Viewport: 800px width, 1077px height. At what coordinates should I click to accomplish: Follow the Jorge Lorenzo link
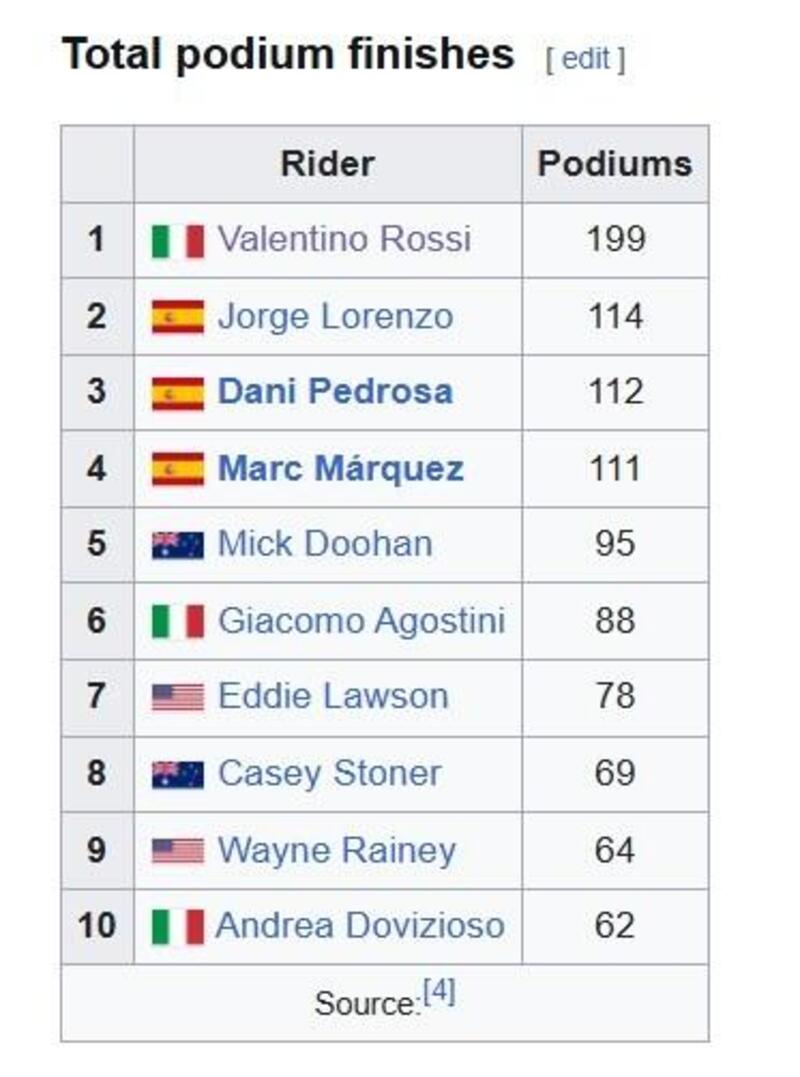(335, 317)
